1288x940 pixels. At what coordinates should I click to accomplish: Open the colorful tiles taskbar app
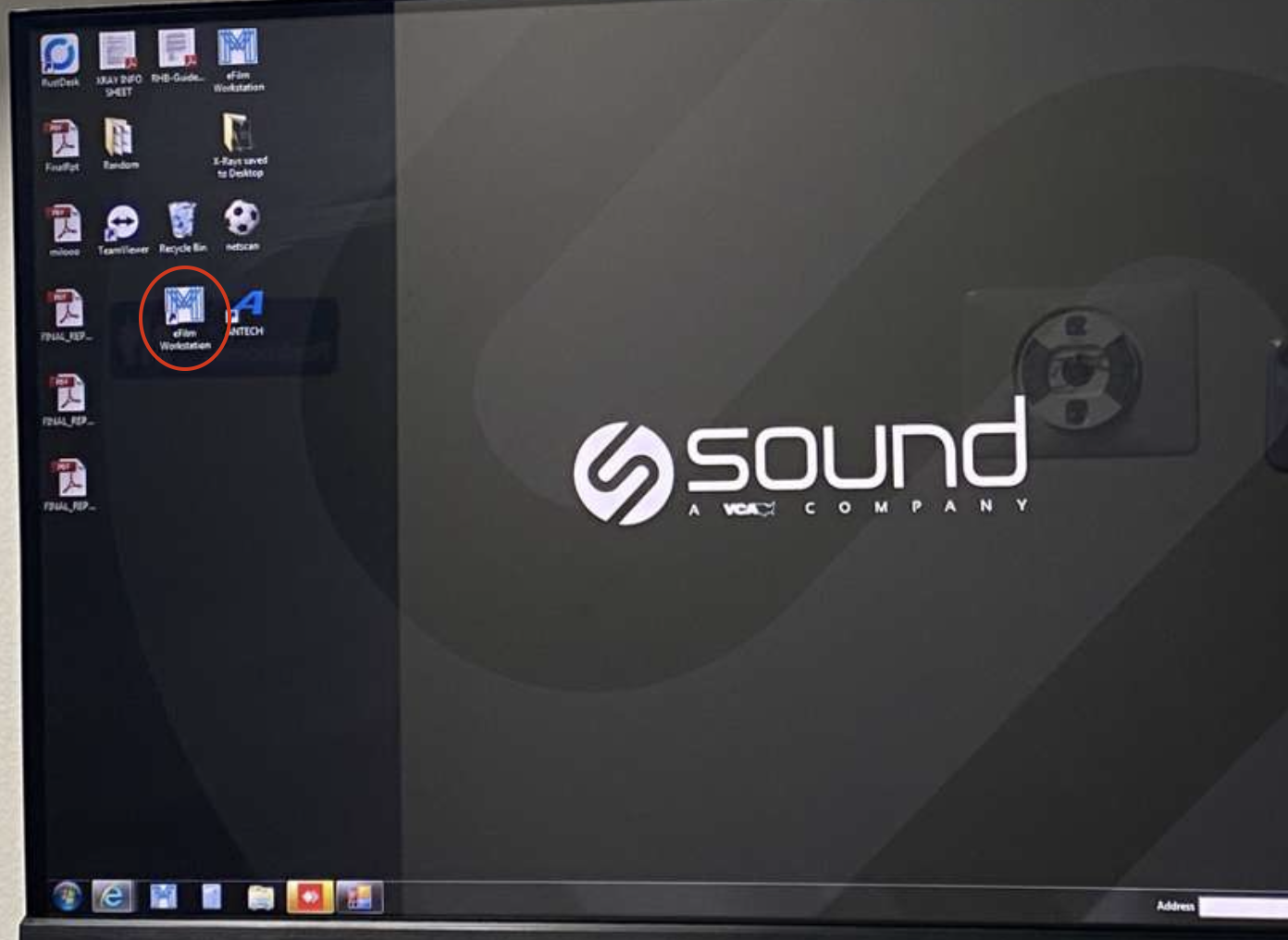[359, 897]
